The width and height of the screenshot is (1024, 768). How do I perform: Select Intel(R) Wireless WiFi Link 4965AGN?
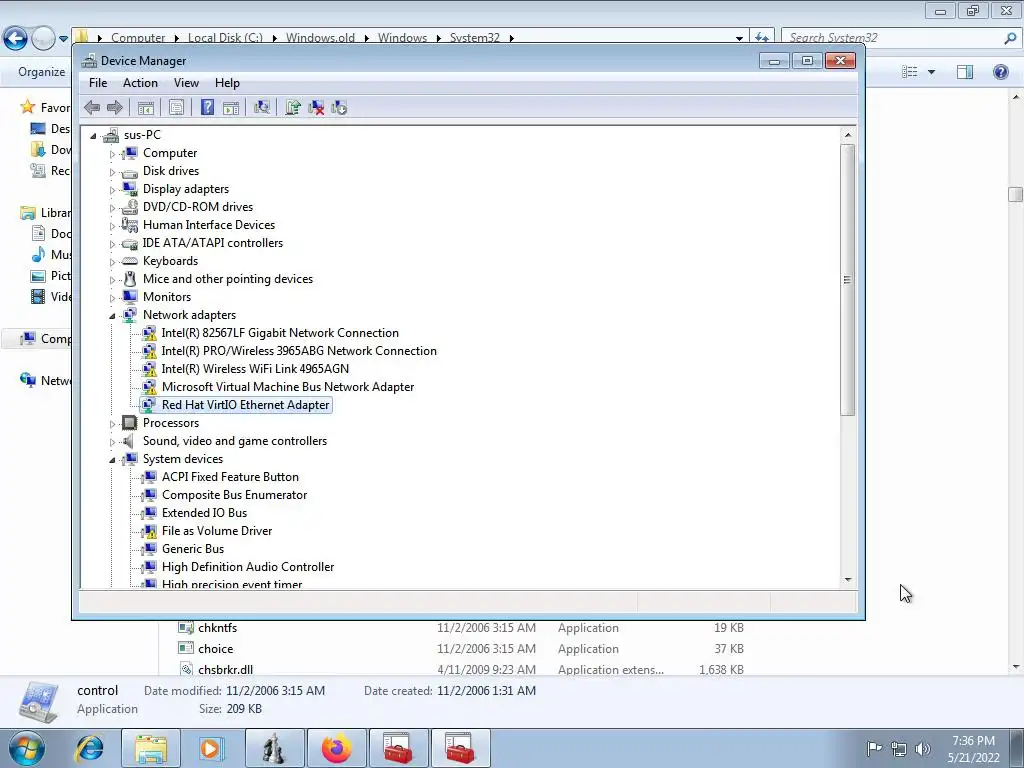[x=255, y=369]
